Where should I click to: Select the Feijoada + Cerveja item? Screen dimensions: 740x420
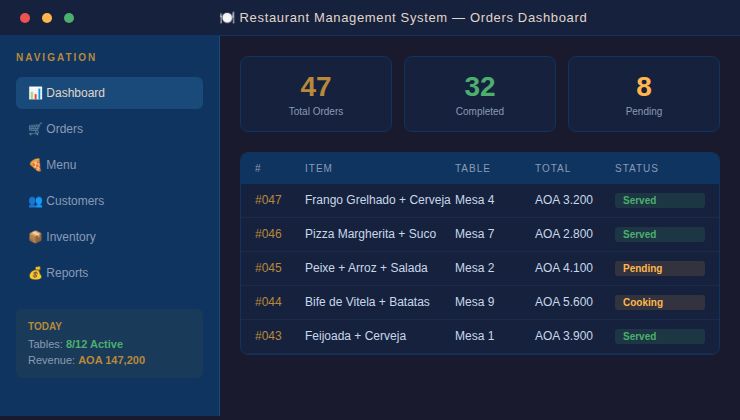355,336
